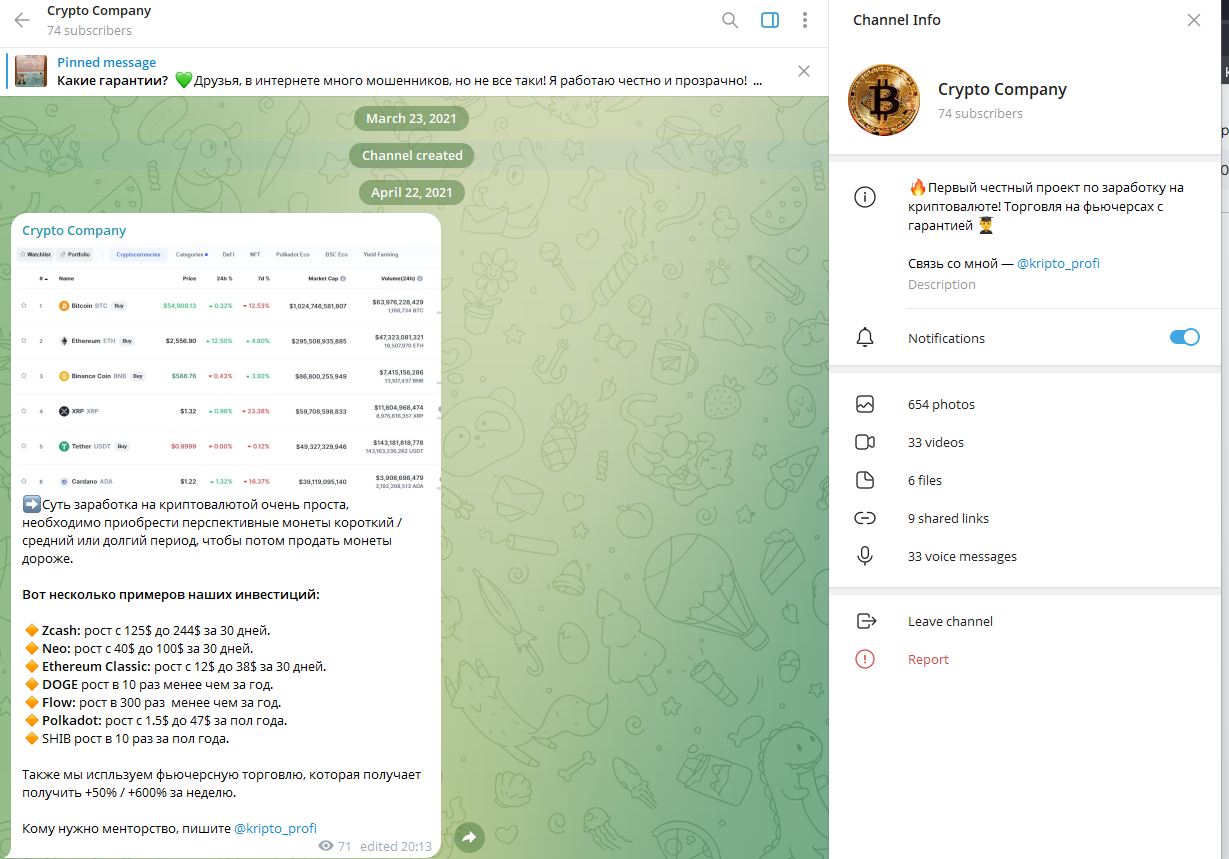
Task: Click the March 23, 2021 date badge
Action: click(x=411, y=118)
